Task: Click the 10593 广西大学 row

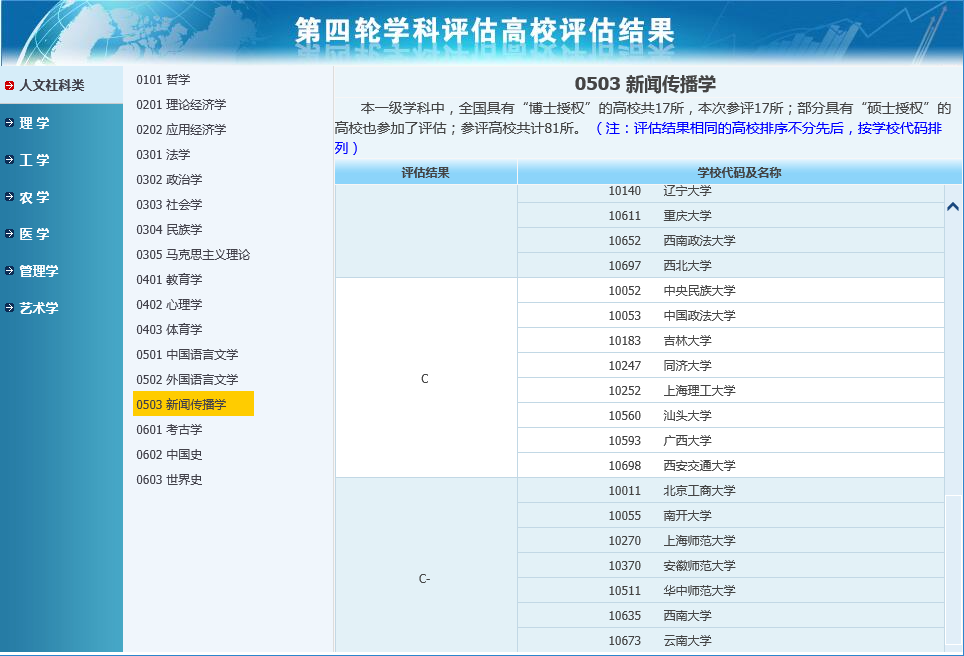Action: pyautogui.click(x=730, y=441)
